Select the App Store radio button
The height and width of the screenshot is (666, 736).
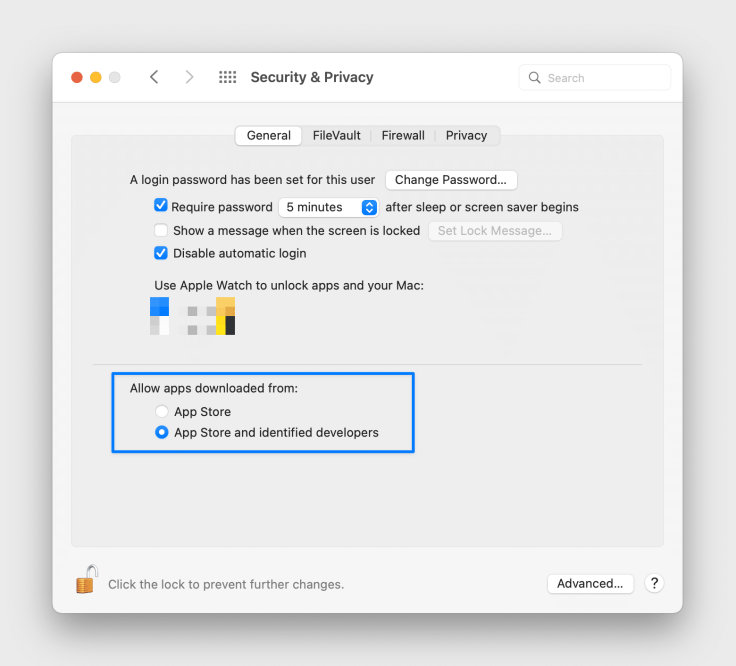[x=161, y=411]
